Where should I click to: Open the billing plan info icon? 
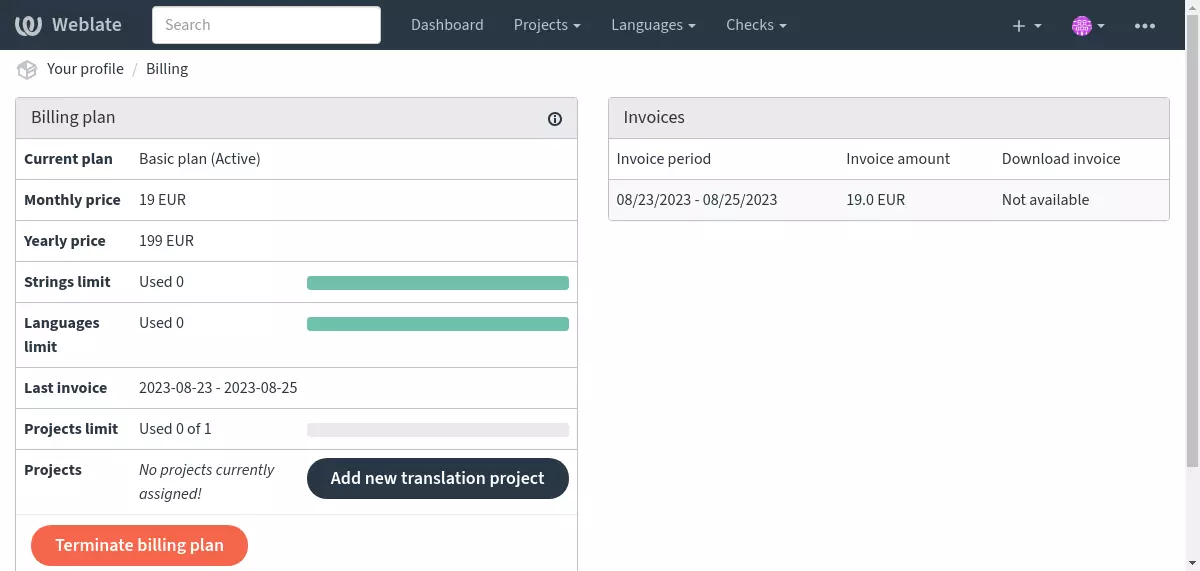coord(555,119)
